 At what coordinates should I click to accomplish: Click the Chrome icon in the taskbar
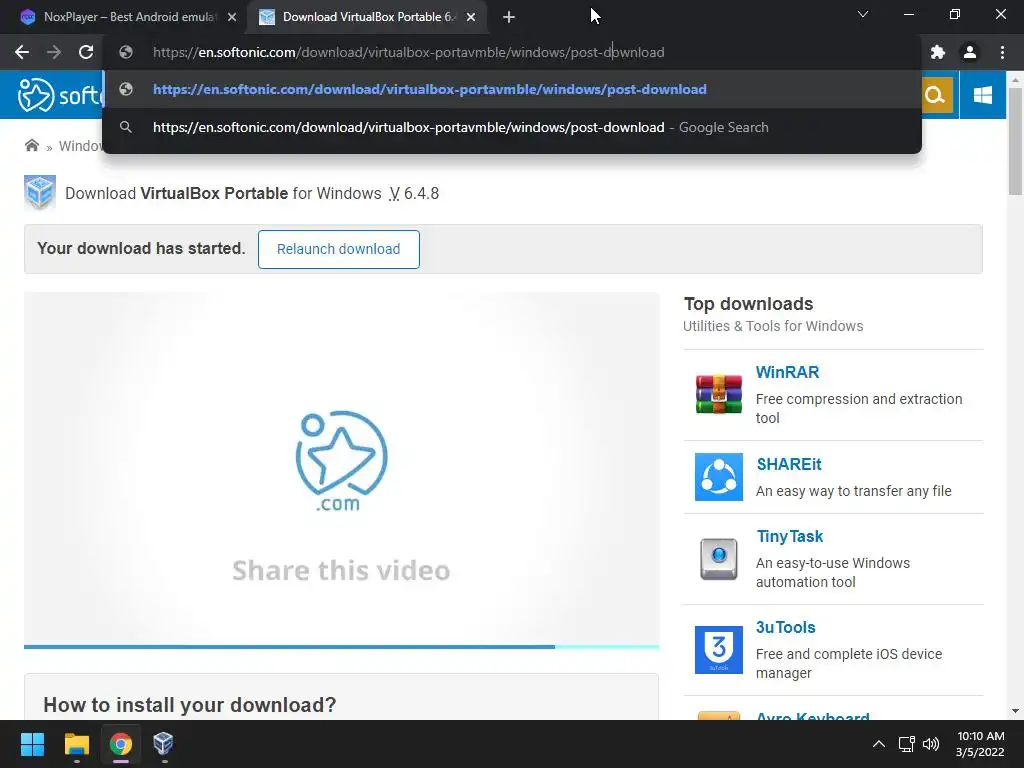tap(120, 744)
